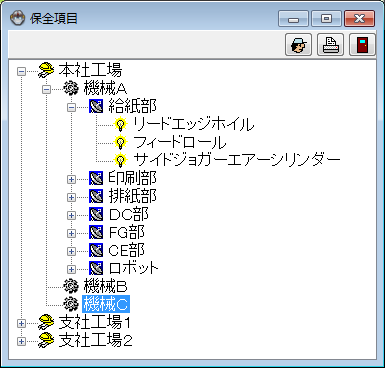The image size is (385, 368).
Task: Select the 支社工場1 tree label
Action: click(x=94, y=322)
